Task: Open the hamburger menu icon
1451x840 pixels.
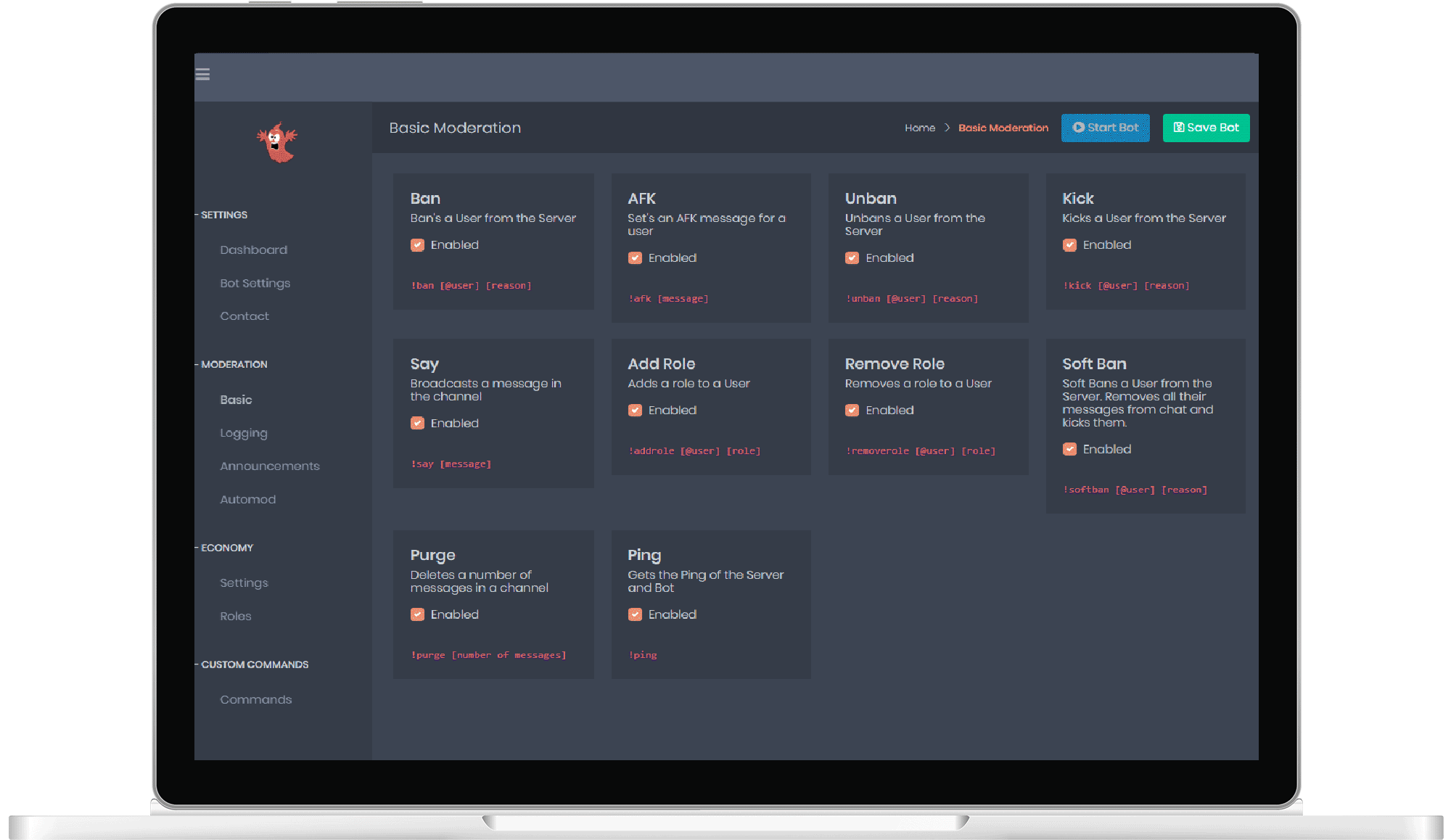Action: click(202, 74)
